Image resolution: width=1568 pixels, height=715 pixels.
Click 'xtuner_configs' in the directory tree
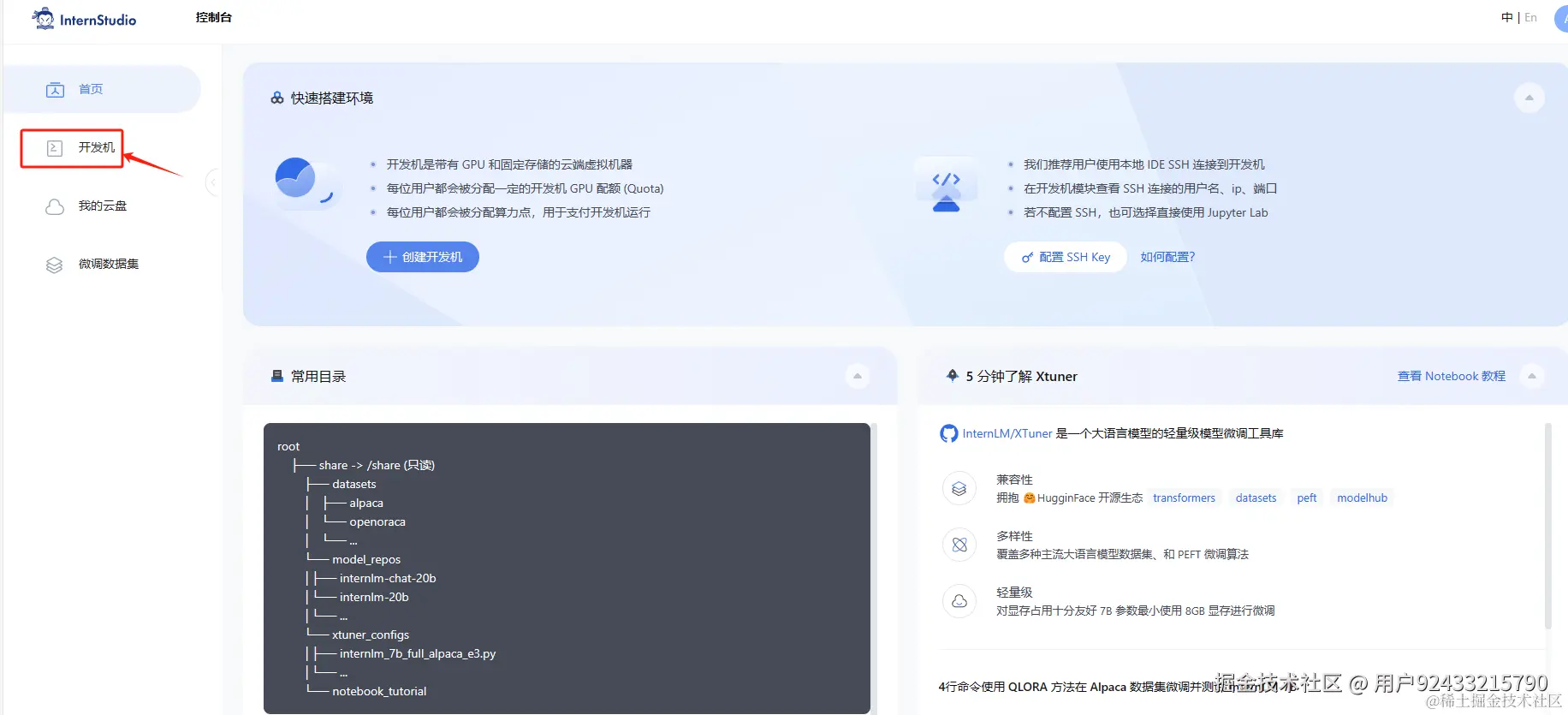[371, 635]
